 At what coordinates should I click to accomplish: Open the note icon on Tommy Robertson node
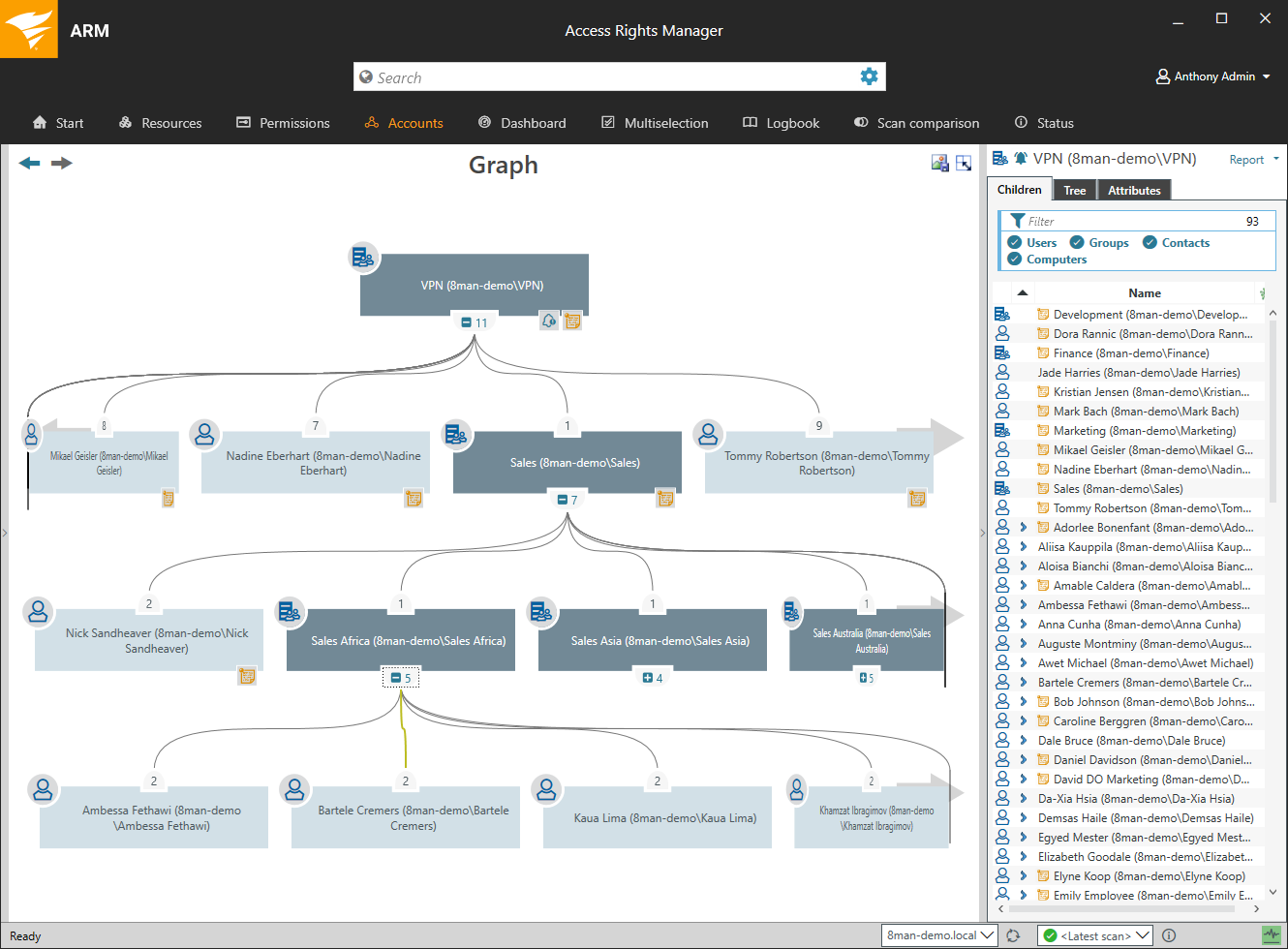point(917,499)
